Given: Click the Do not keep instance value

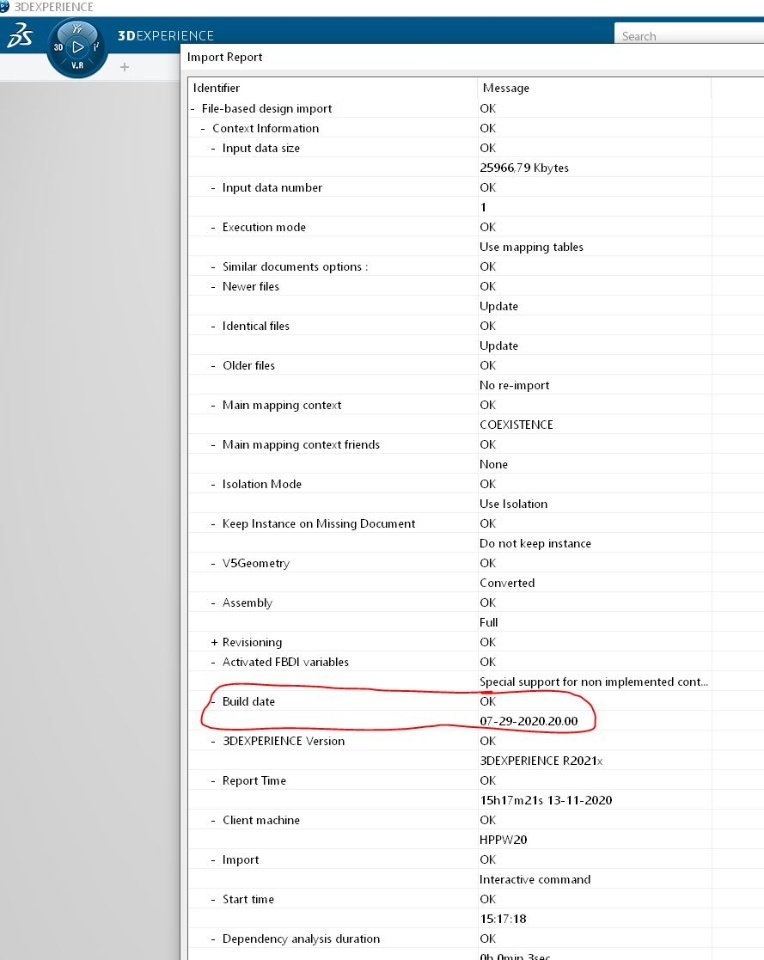Looking at the screenshot, I should (535, 544).
